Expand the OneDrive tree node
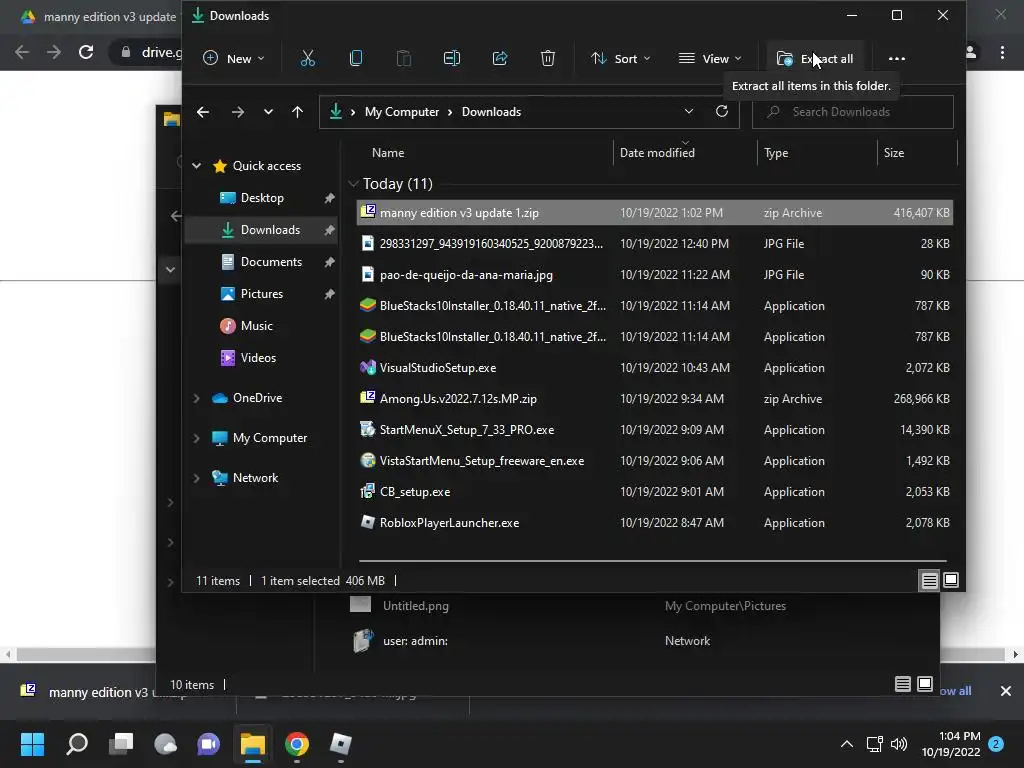 click(x=197, y=398)
